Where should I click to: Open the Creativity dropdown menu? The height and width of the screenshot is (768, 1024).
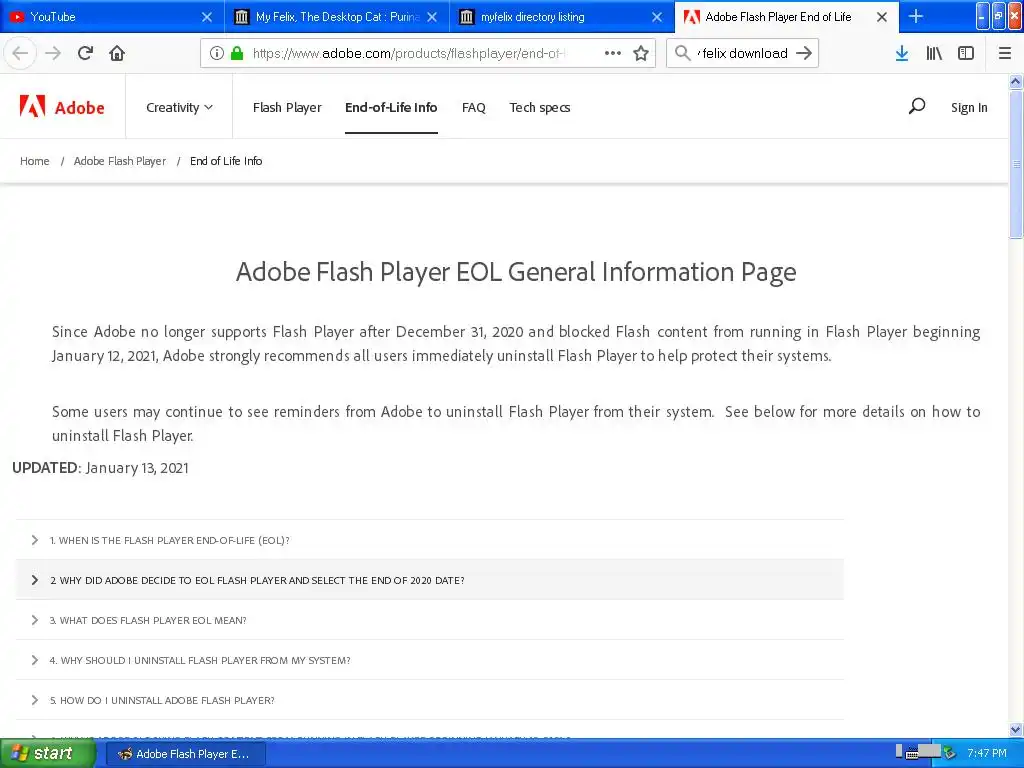click(179, 107)
